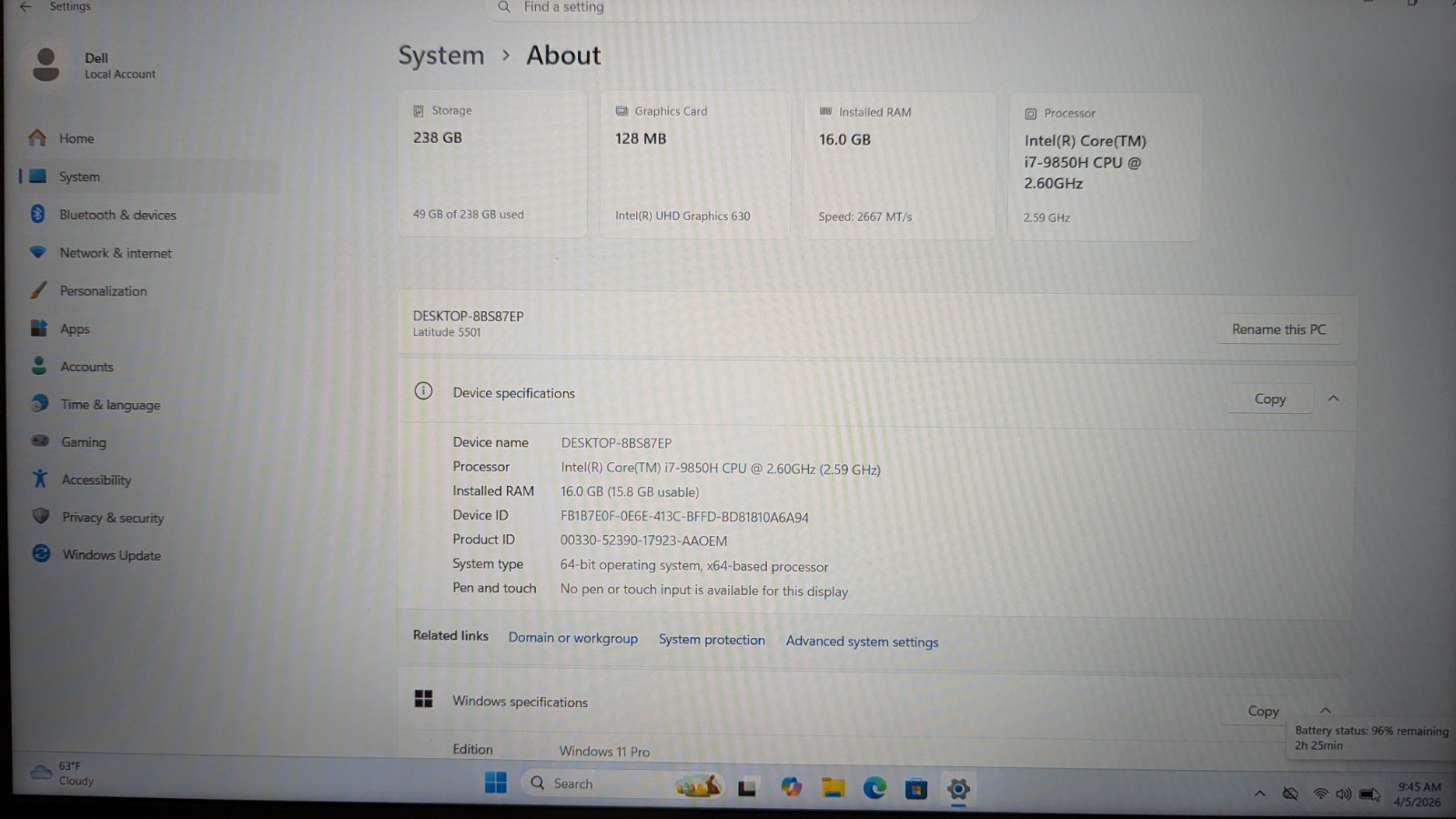Viewport: 1456px width, 819px height.
Task: Click the Windows specifications logo icon
Action: 423,699
